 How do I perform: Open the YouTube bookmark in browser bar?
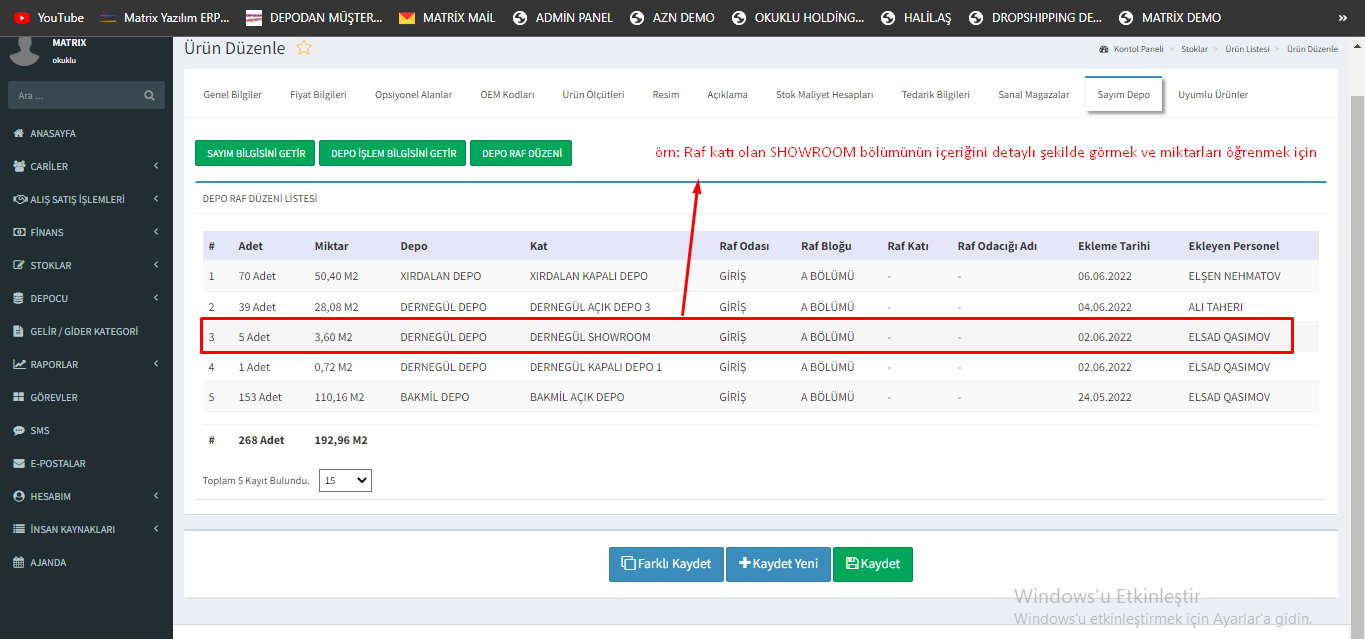click(x=50, y=18)
